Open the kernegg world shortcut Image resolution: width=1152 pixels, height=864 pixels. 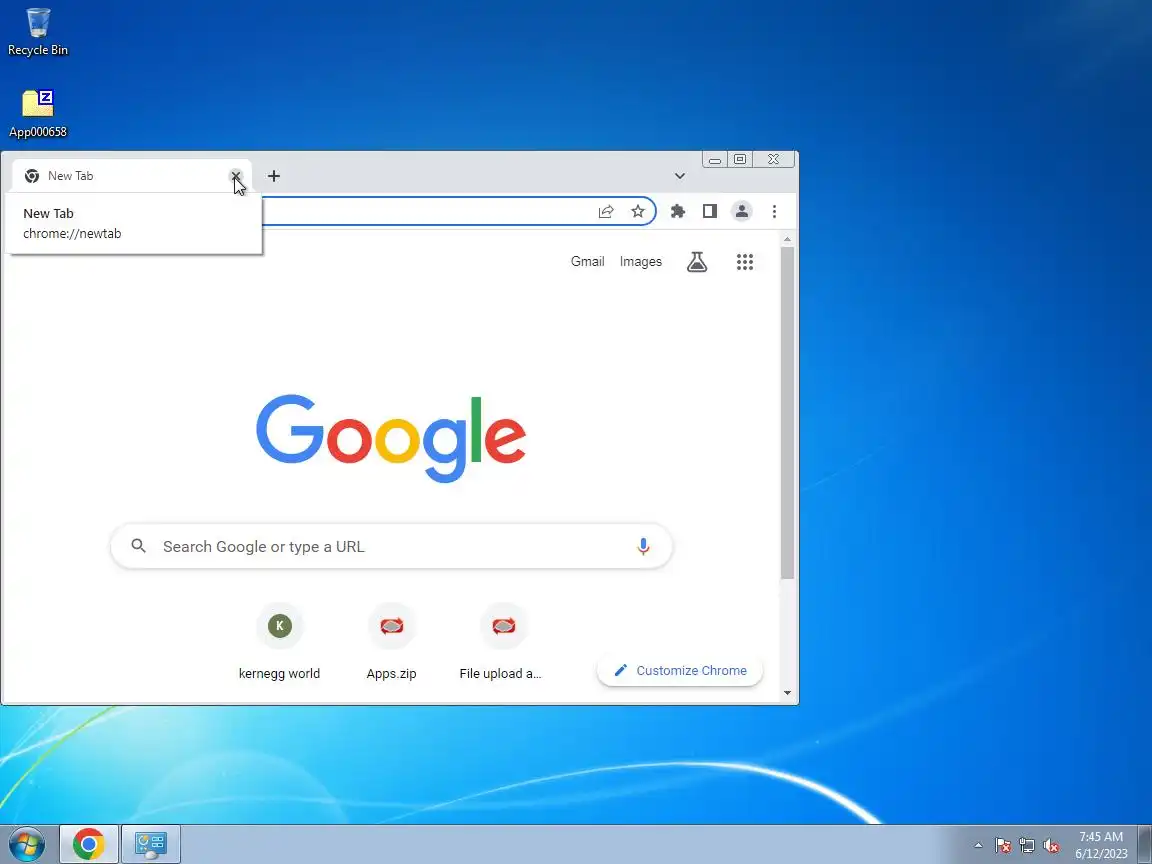pyautogui.click(x=279, y=642)
